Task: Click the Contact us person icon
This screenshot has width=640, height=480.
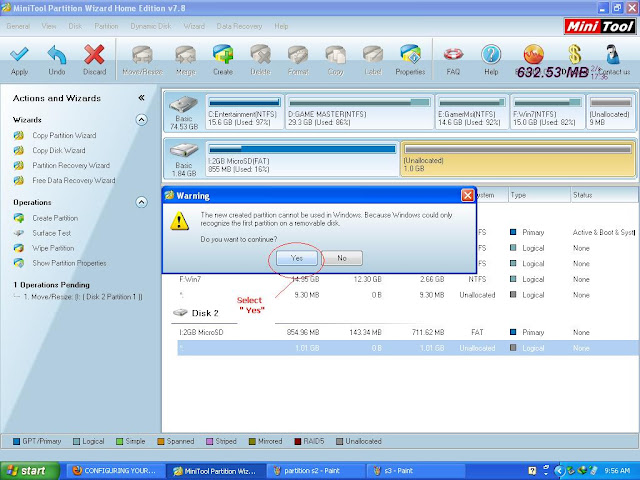Action: coord(613,54)
